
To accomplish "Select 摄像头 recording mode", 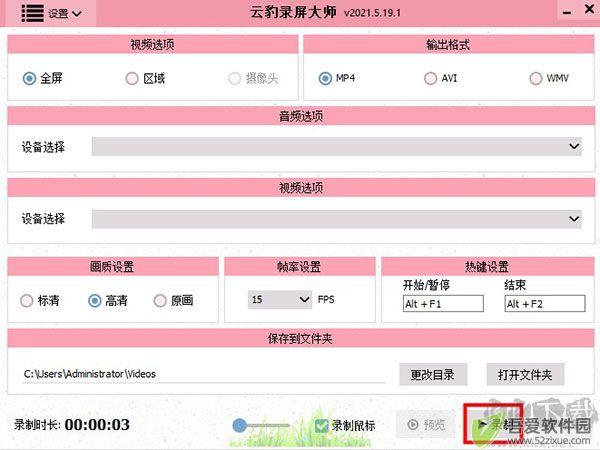I will pos(253,78).
